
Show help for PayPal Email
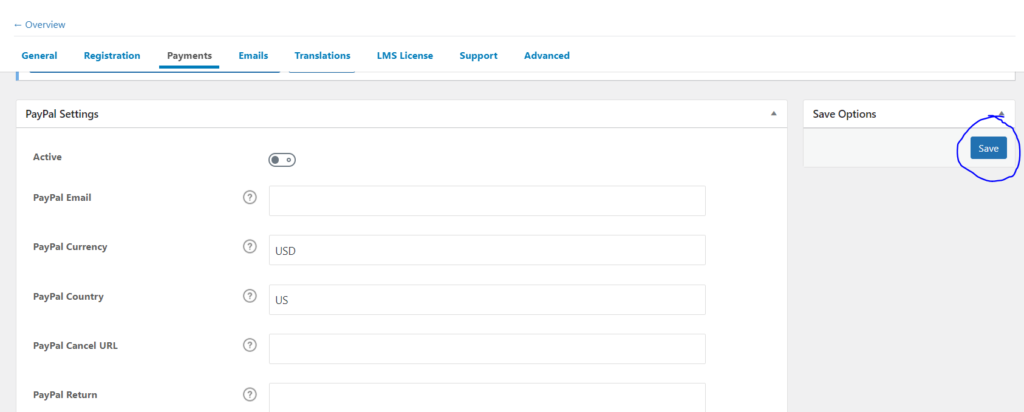[x=249, y=197]
